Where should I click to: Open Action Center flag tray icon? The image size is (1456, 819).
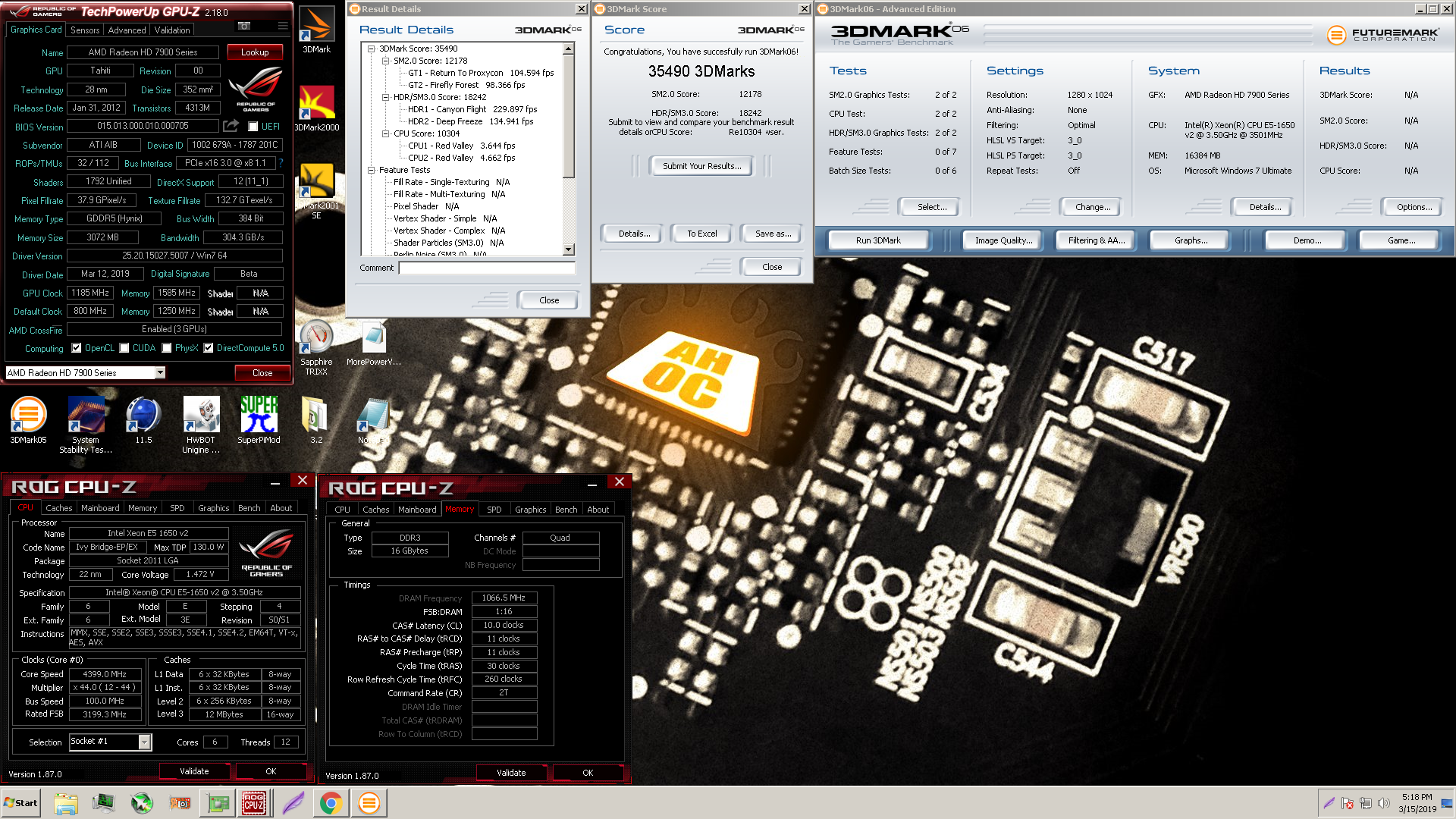coord(1348,803)
